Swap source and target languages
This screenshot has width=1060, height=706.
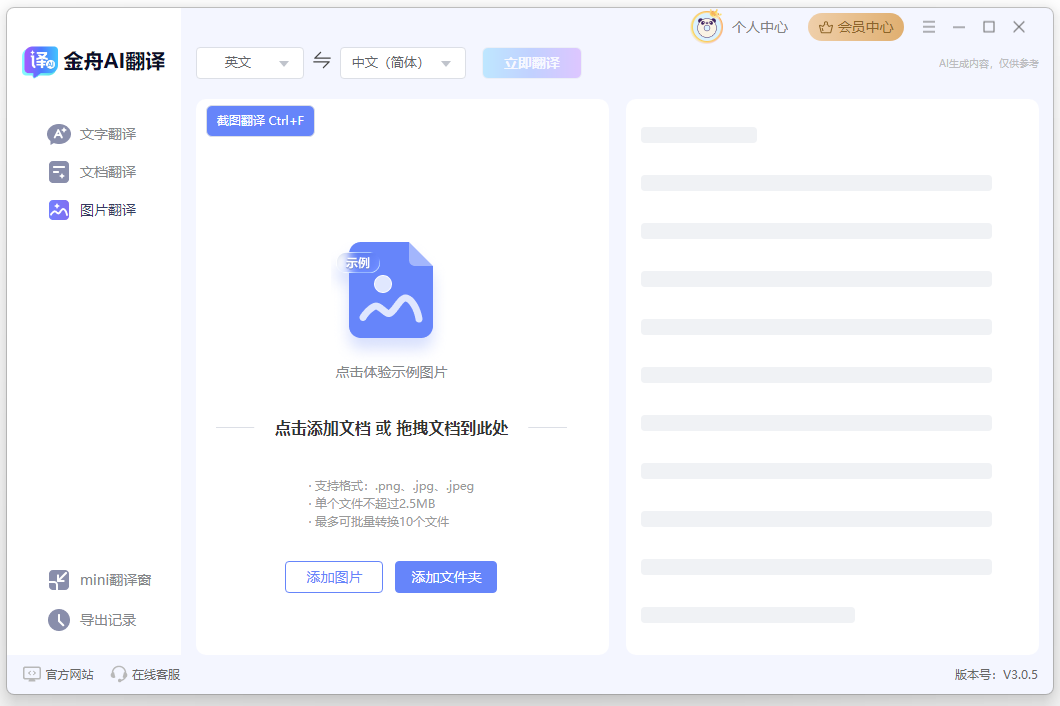(x=322, y=61)
